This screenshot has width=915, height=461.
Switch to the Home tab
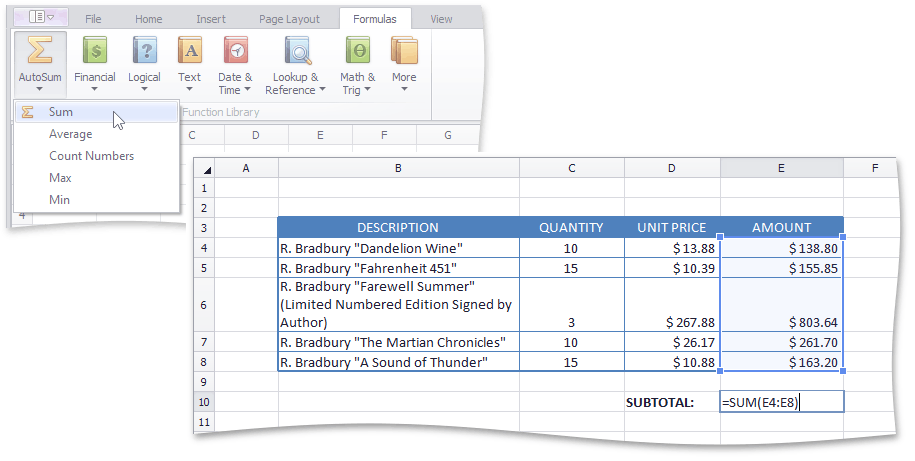coord(149,19)
